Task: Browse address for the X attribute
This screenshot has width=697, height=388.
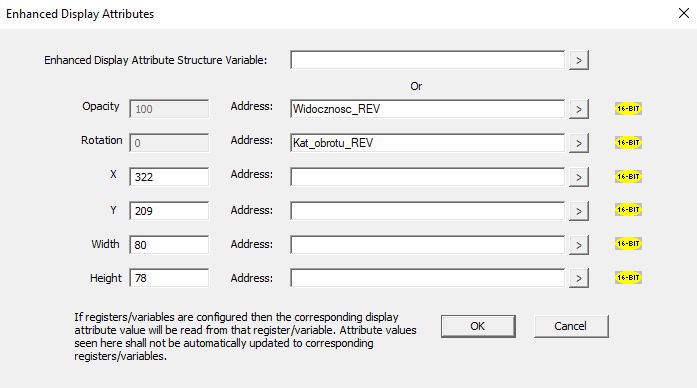Action: tap(579, 177)
